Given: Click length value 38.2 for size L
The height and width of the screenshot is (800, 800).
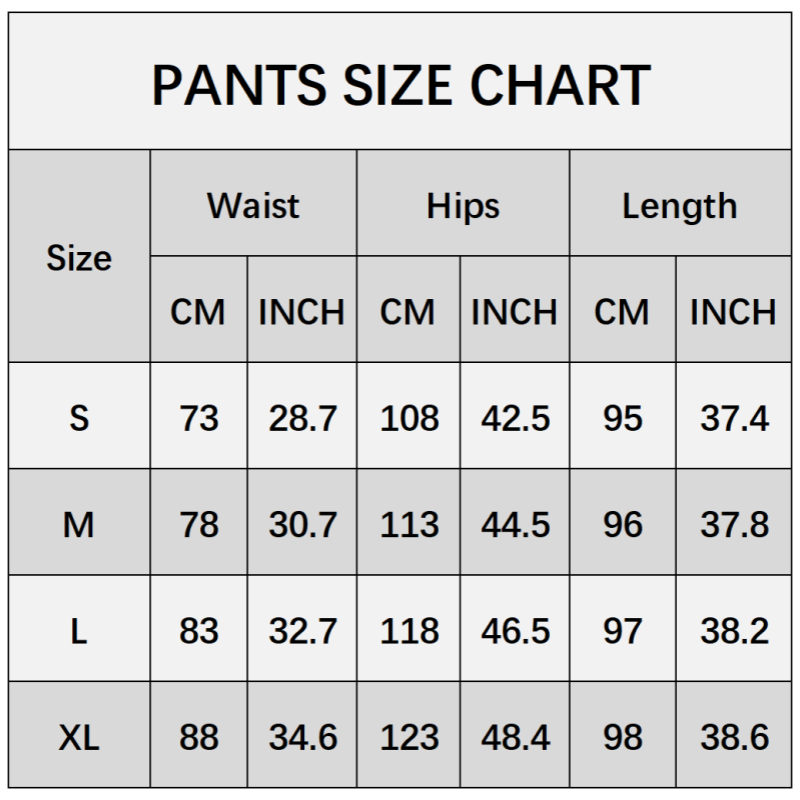Looking at the screenshot, I should tap(733, 631).
